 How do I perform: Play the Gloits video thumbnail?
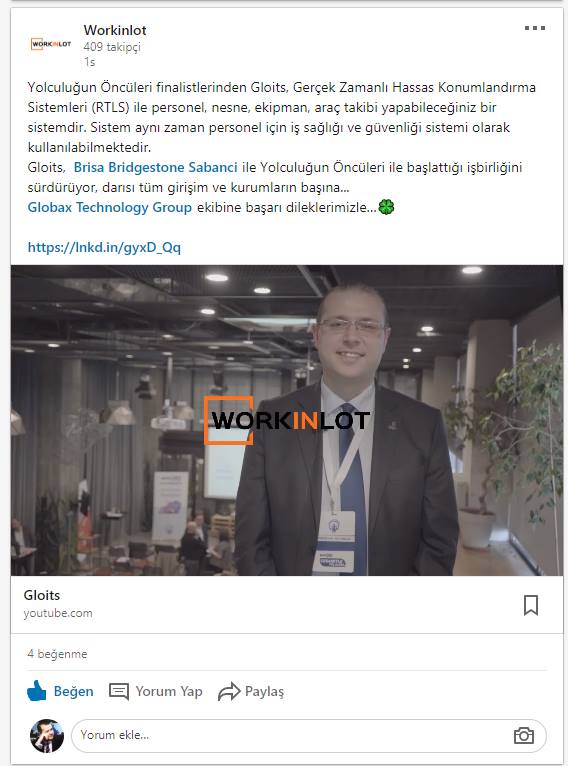click(x=287, y=420)
